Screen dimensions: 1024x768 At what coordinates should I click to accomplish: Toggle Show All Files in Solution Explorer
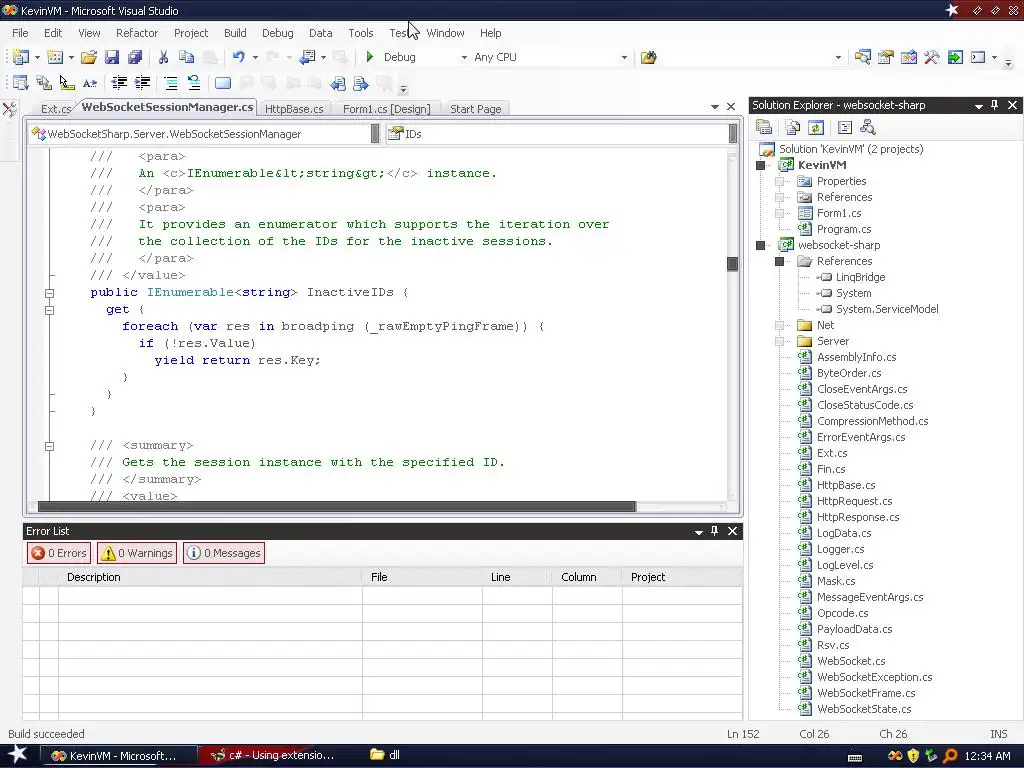(x=793, y=127)
